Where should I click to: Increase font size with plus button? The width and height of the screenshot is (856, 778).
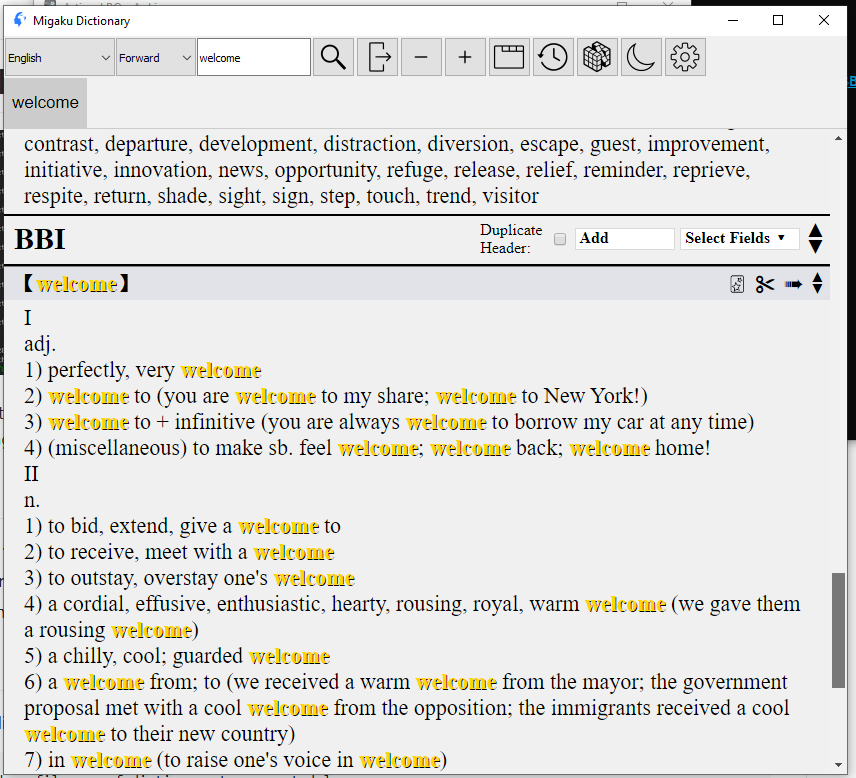465,57
